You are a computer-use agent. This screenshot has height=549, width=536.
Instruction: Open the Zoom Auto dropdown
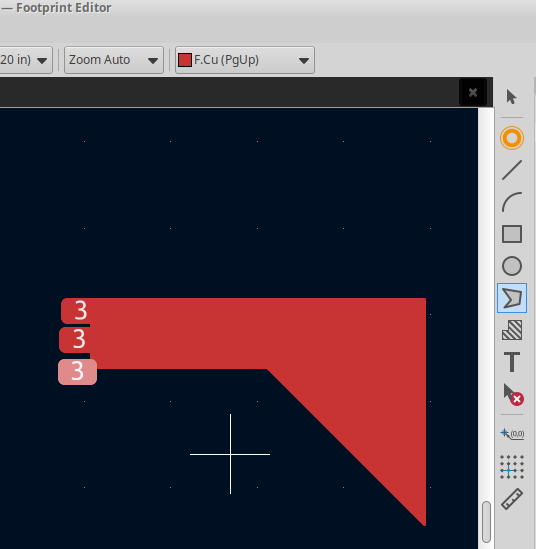pyautogui.click(x=114, y=60)
